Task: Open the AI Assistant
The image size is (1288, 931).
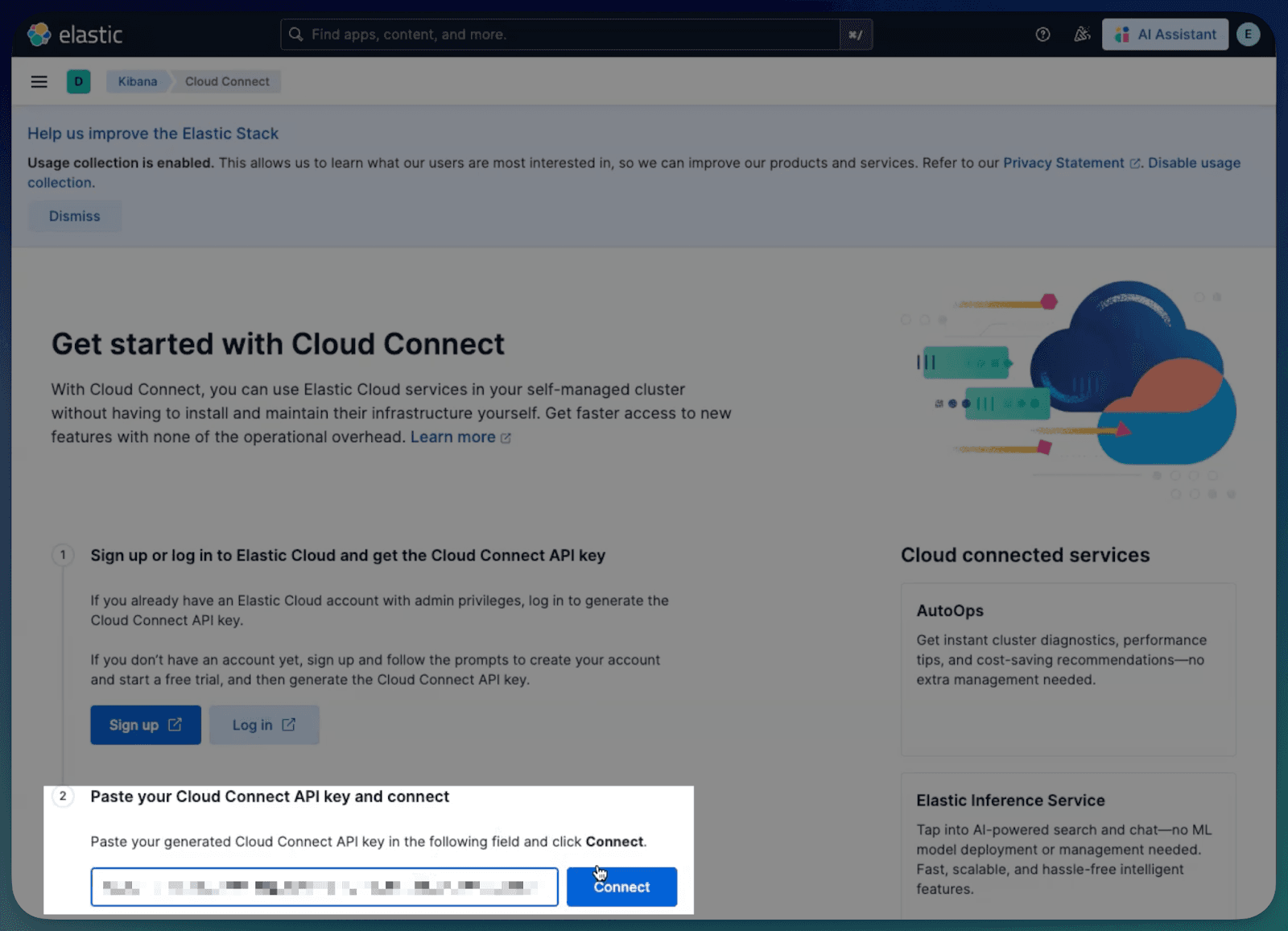Action: (1164, 34)
